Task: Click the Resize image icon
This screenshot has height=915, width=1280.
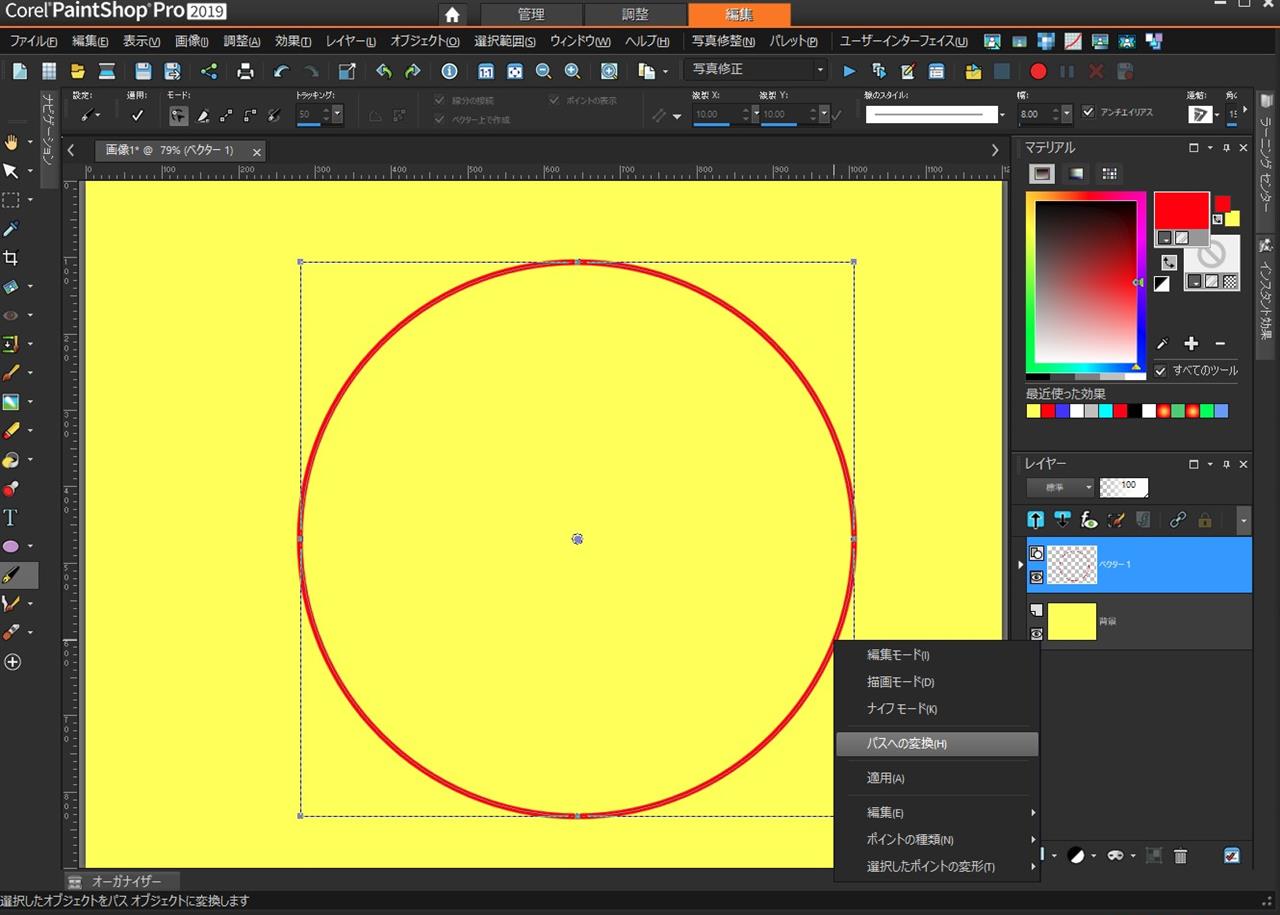Action: (x=347, y=71)
